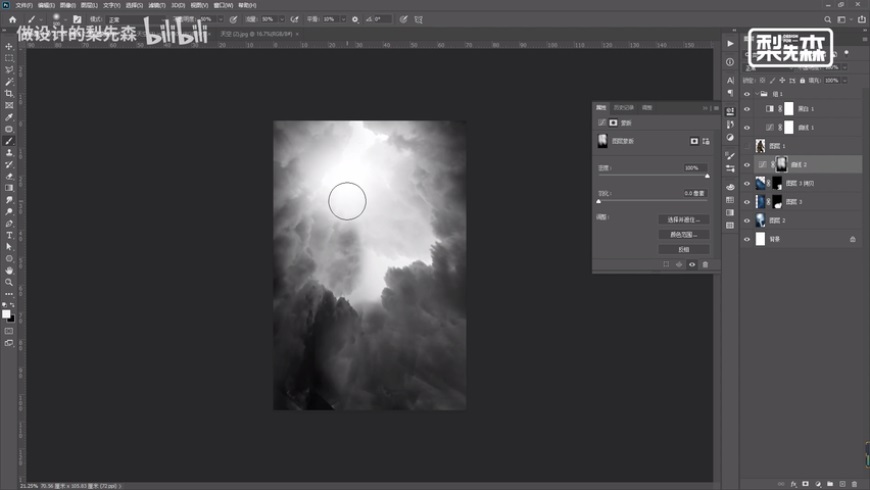
Task: Click the mask density slider handle
Action: [x=707, y=176]
